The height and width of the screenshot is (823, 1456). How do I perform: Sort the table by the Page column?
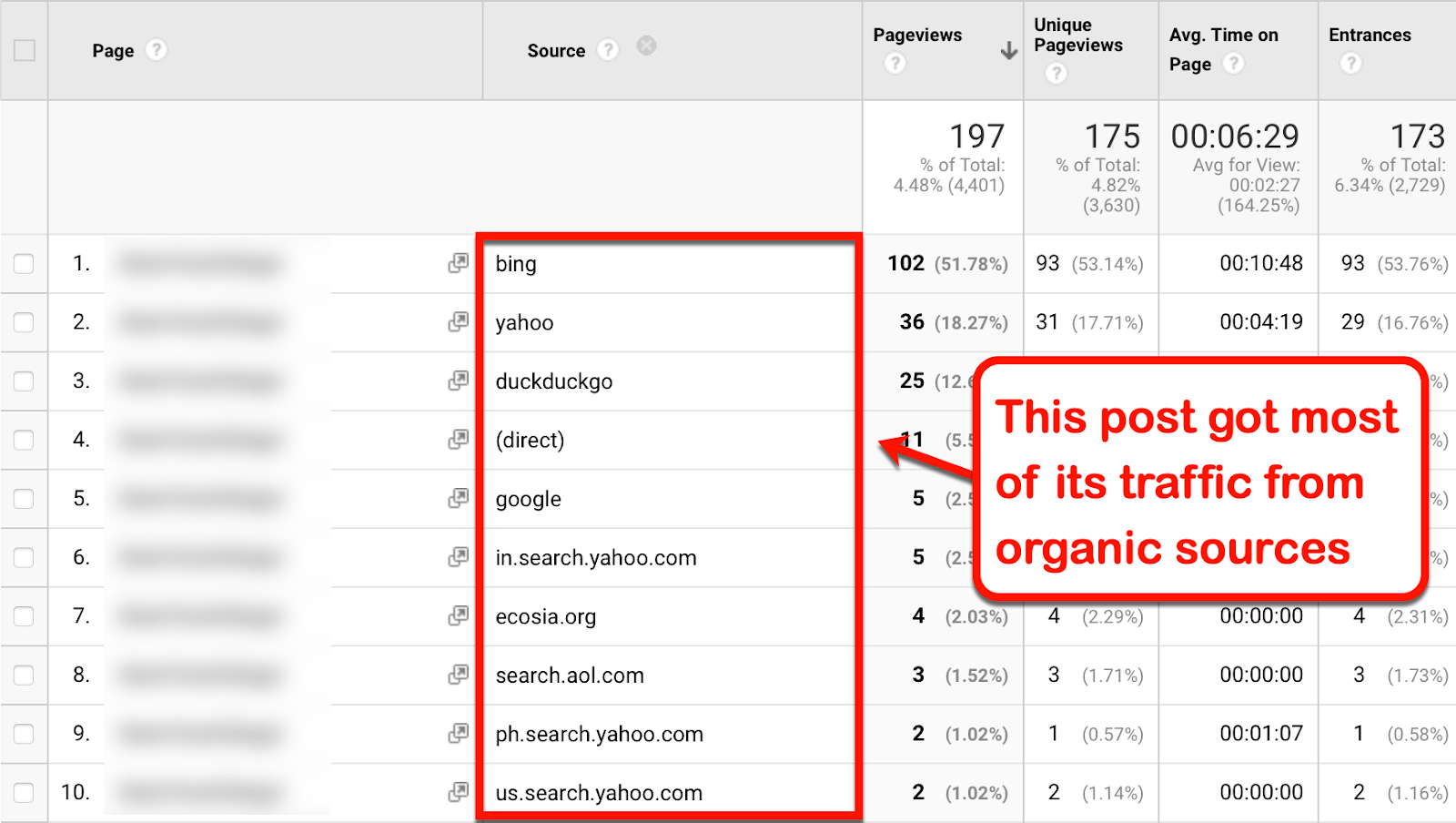(113, 51)
